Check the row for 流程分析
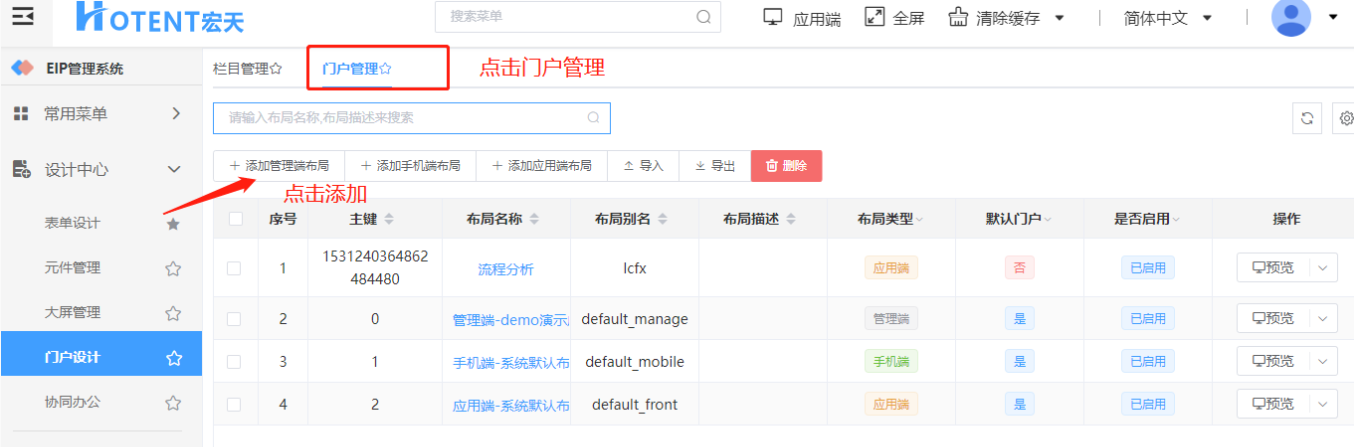Screen dimensions: 1354x447 pos(234,268)
